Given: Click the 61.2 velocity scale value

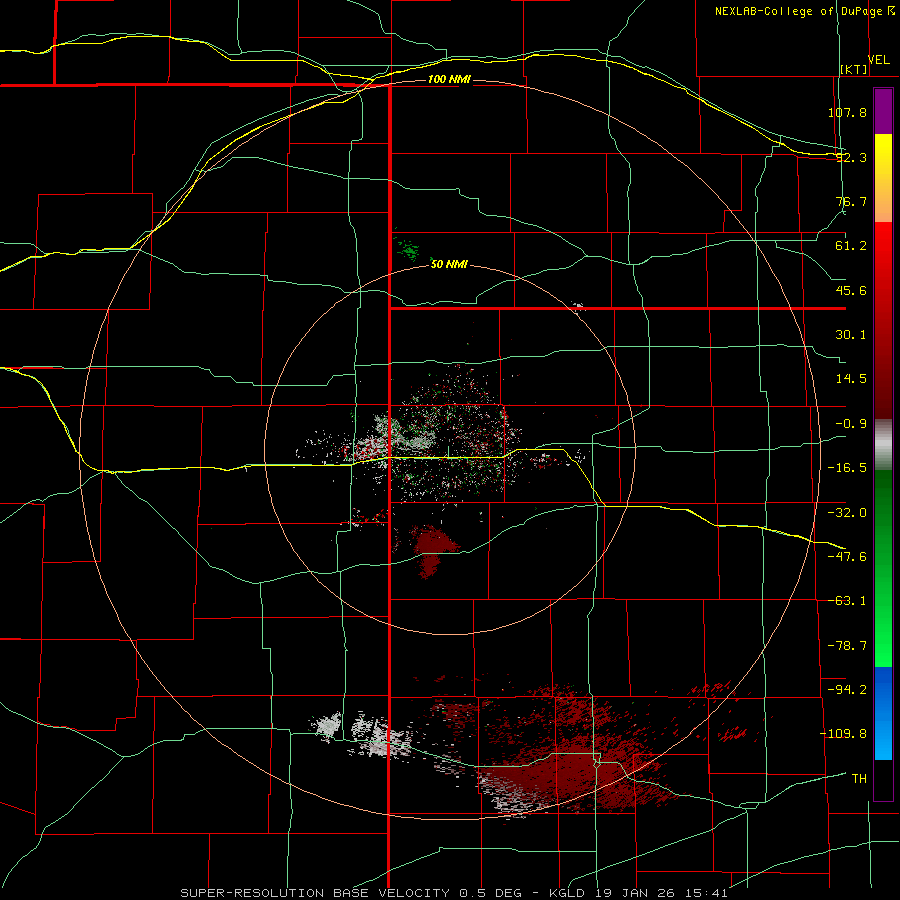Looking at the screenshot, I should (851, 246).
